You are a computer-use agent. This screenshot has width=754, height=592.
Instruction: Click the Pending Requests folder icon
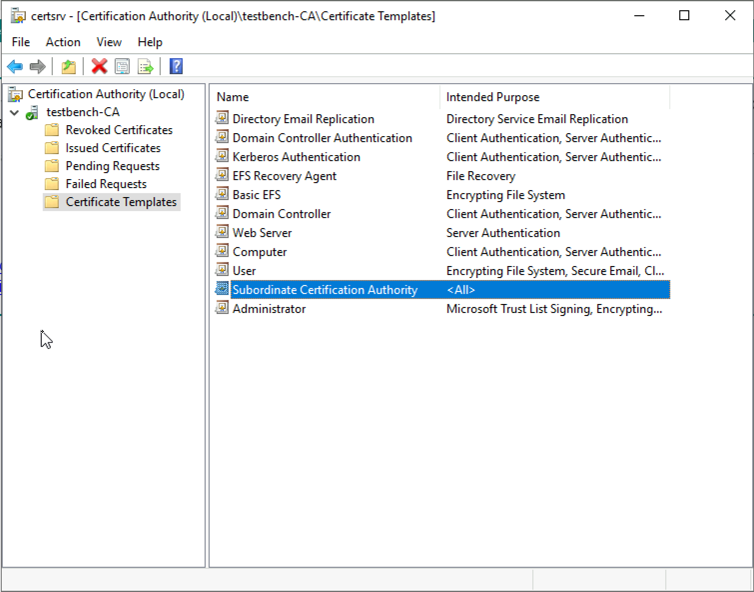pos(51,166)
